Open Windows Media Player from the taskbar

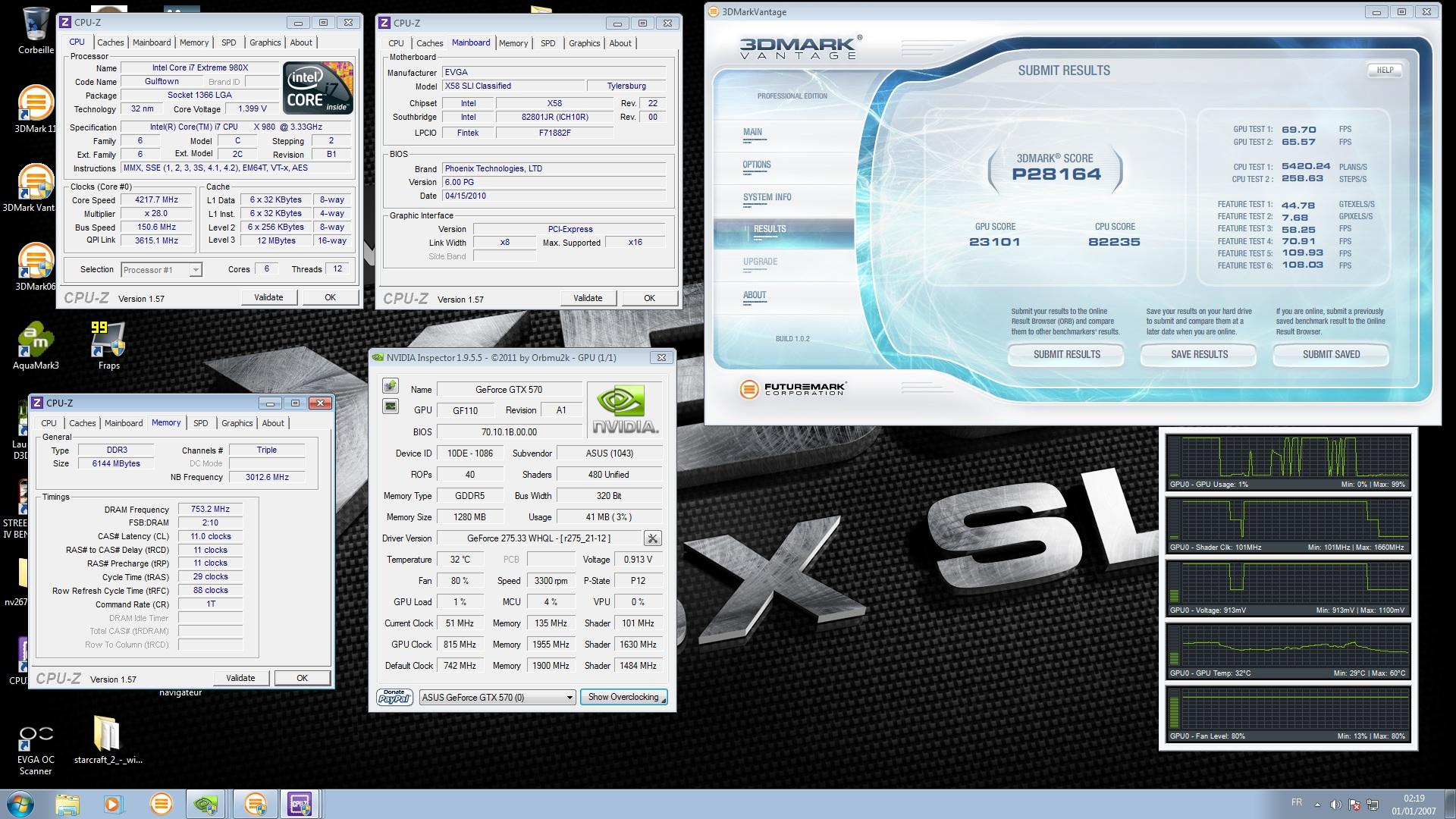pos(113,804)
